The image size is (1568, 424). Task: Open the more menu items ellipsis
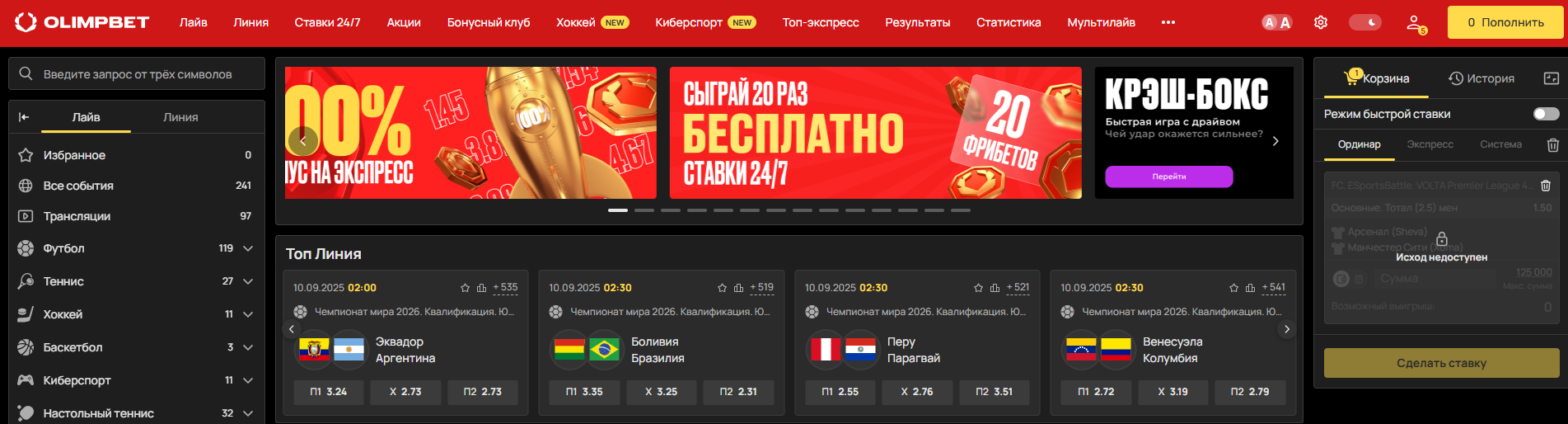[x=1168, y=22]
